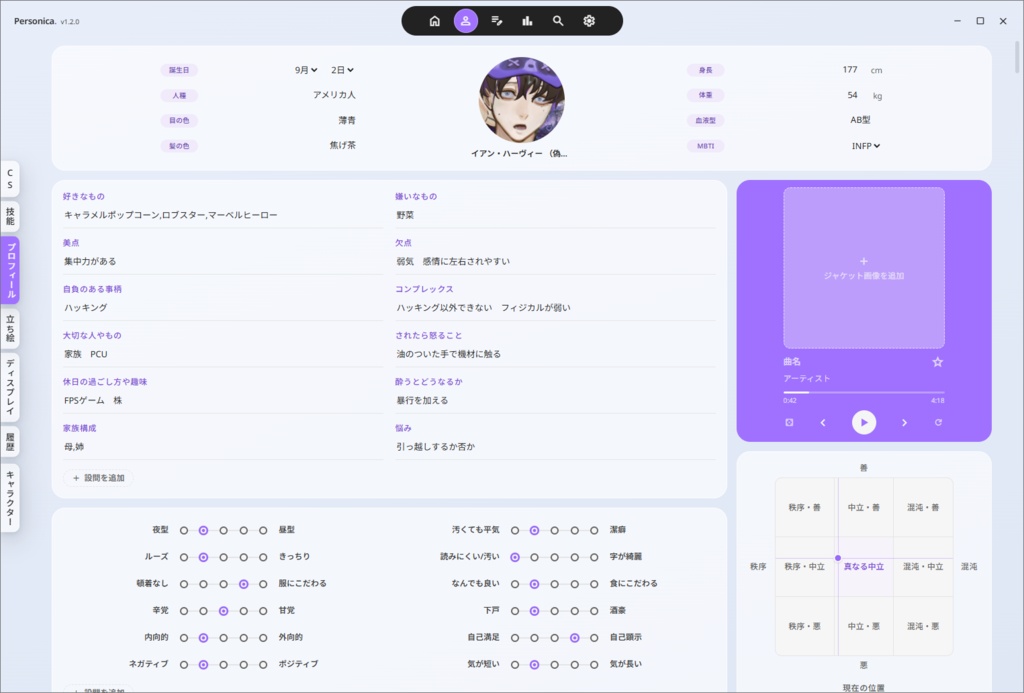
Task: Switch to the キャラクター side tab
Action: click(x=10, y=498)
